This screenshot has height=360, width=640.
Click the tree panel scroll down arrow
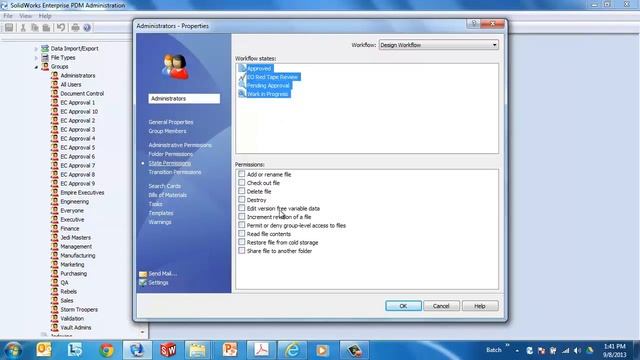(x=142, y=332)
